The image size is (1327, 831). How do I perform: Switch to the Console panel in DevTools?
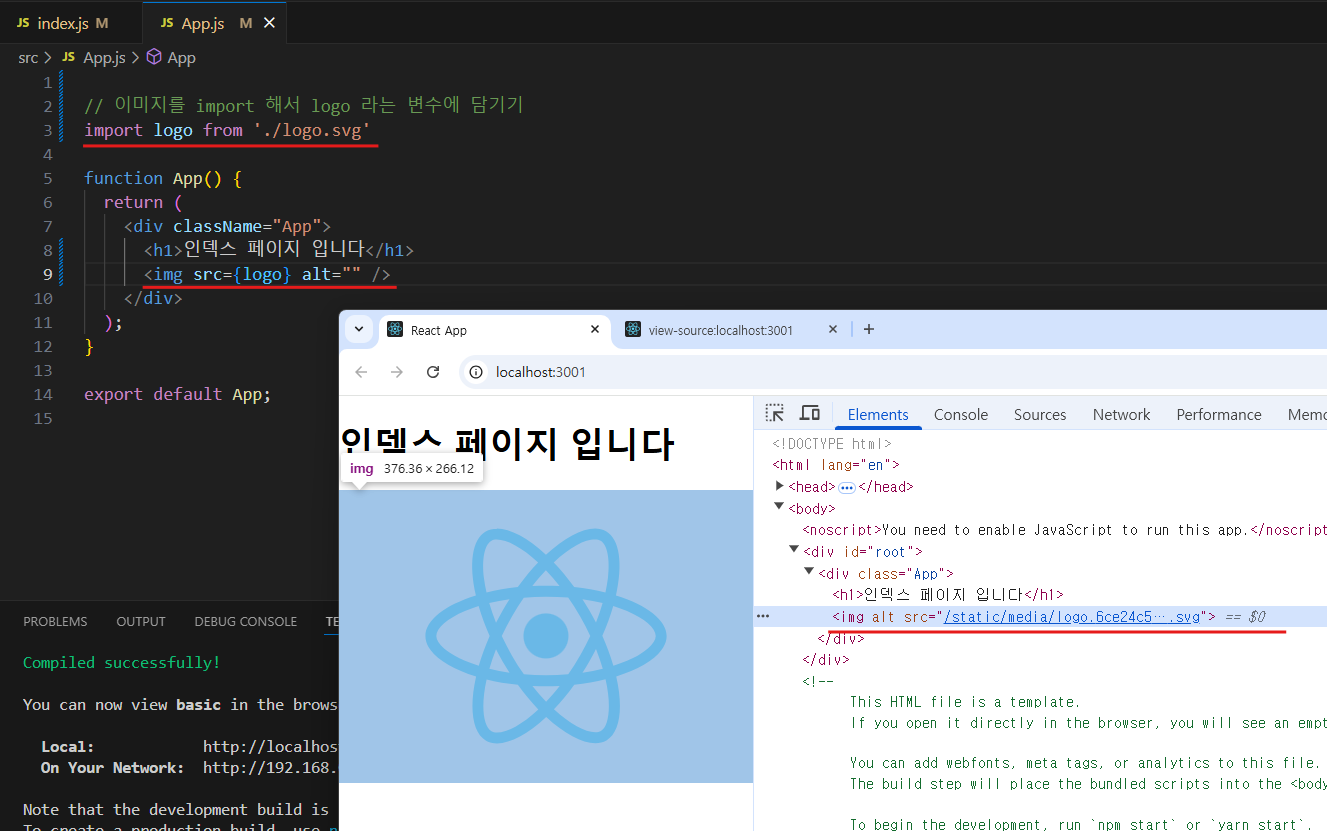click(960, 413)
